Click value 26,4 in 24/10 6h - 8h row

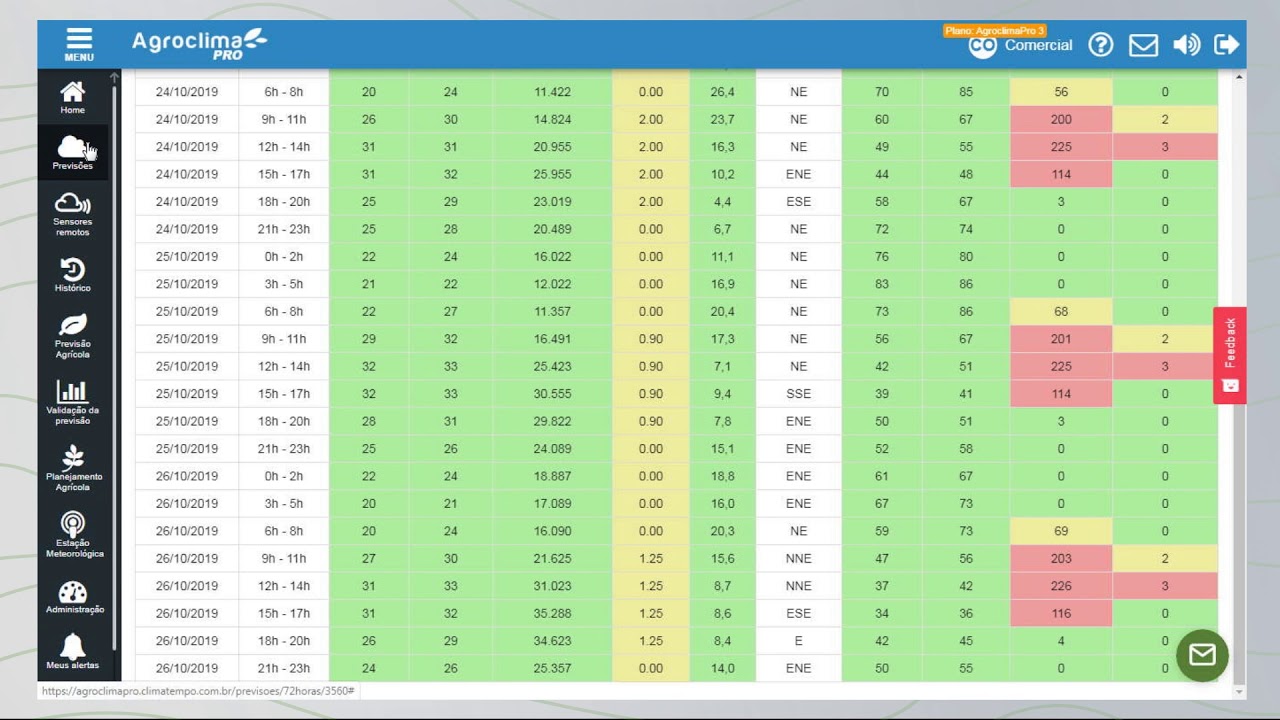click(722, 92)
